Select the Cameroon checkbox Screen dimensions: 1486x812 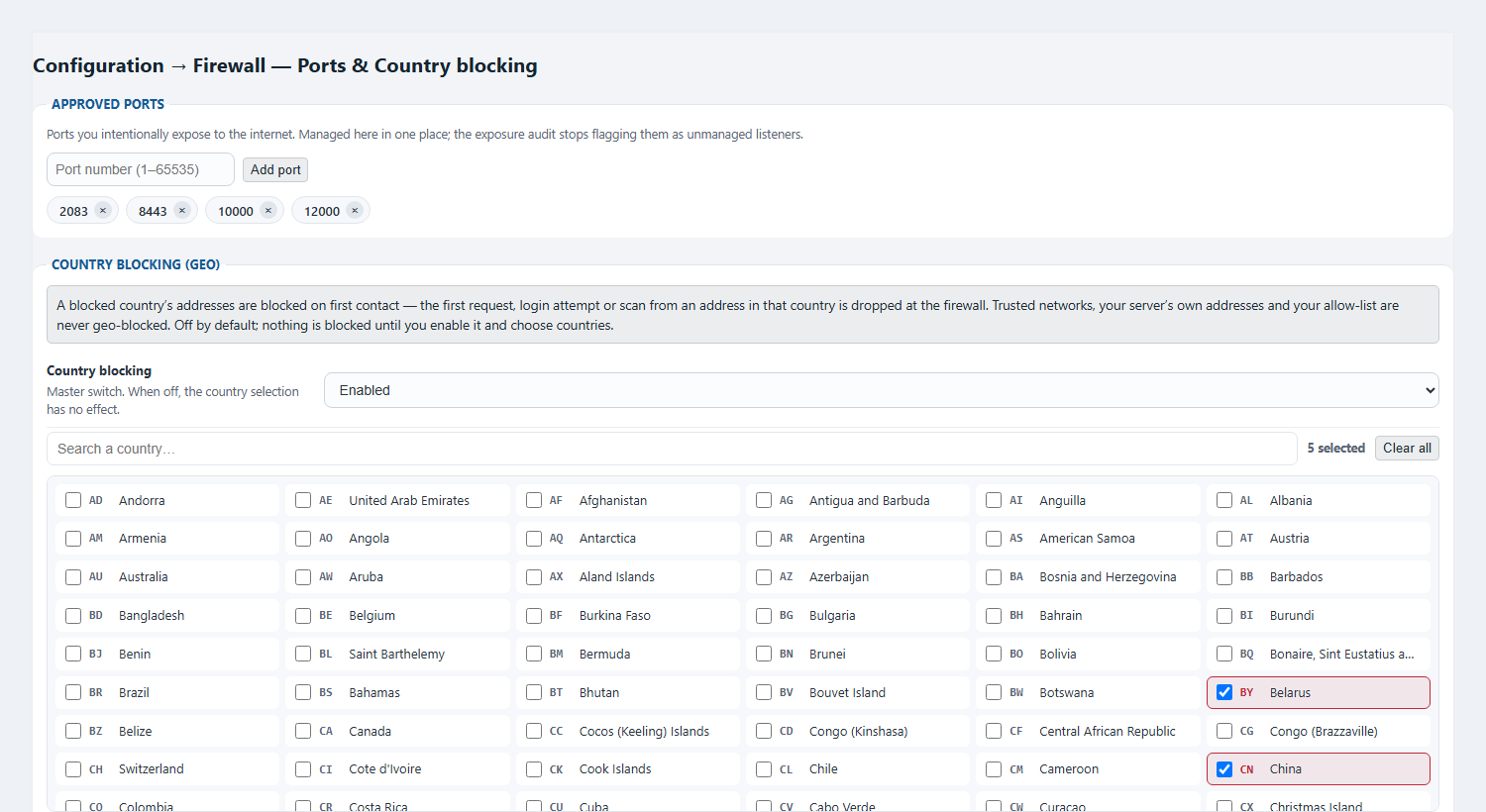(994, 768)
